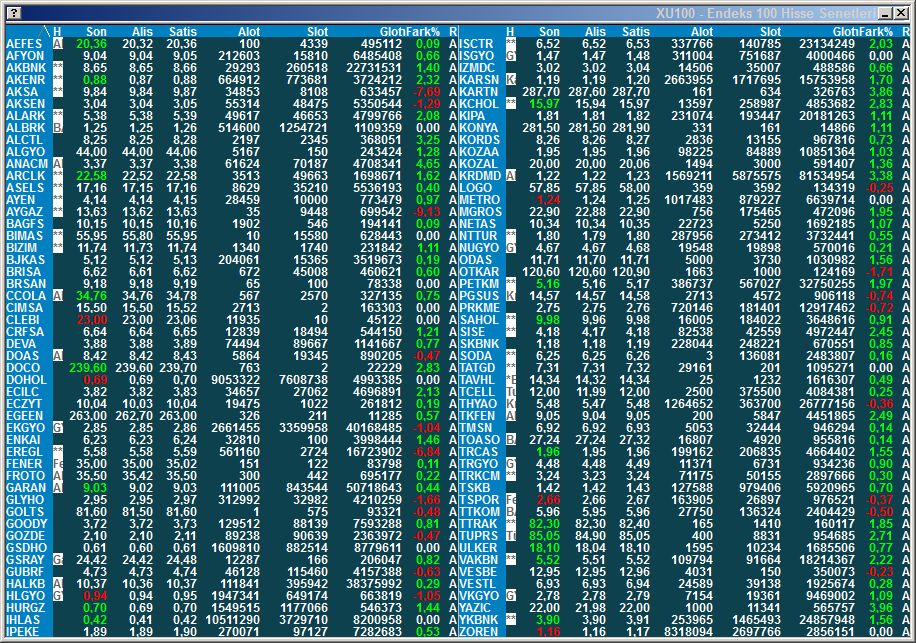This screenshot has height=643, width=916.
Task: Select the PGSUS stock symbol
Action: click(x=479, y=296)
